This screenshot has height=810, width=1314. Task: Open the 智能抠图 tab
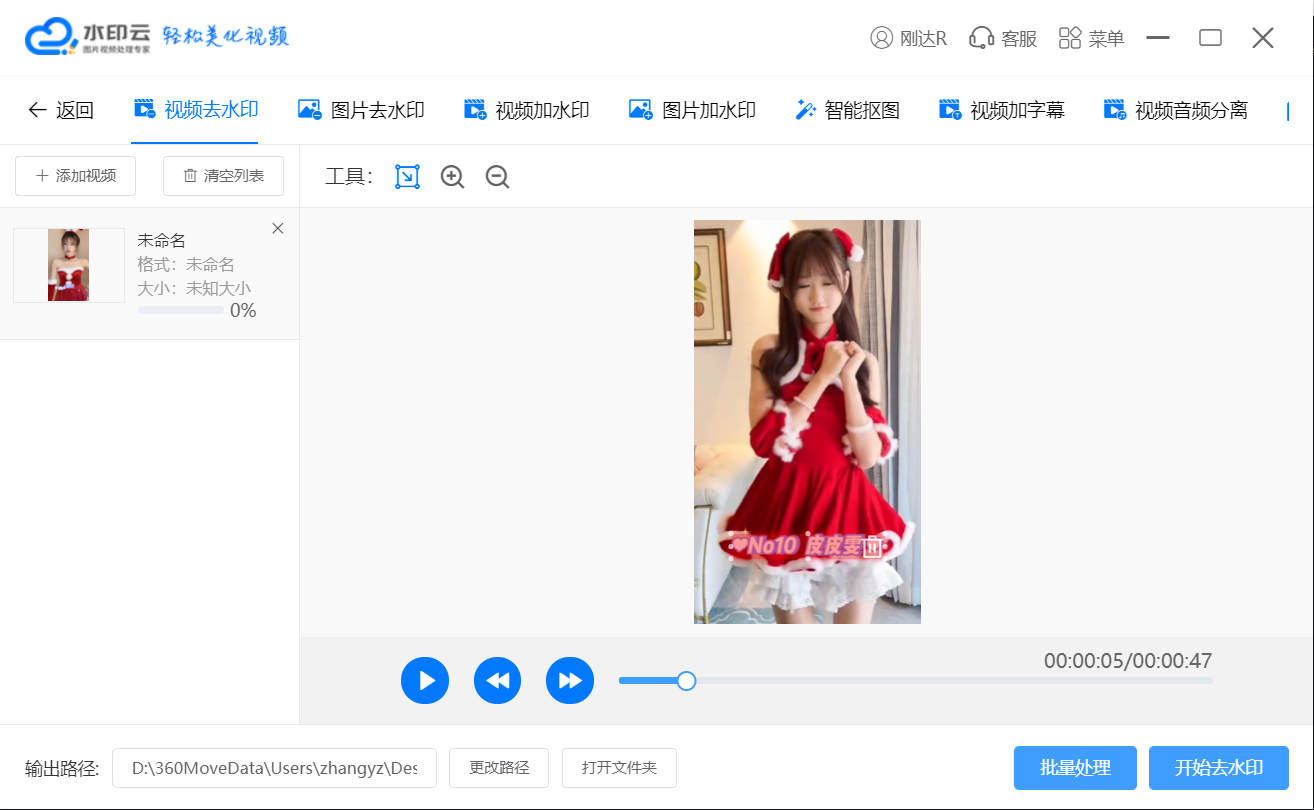click(847, 110)
